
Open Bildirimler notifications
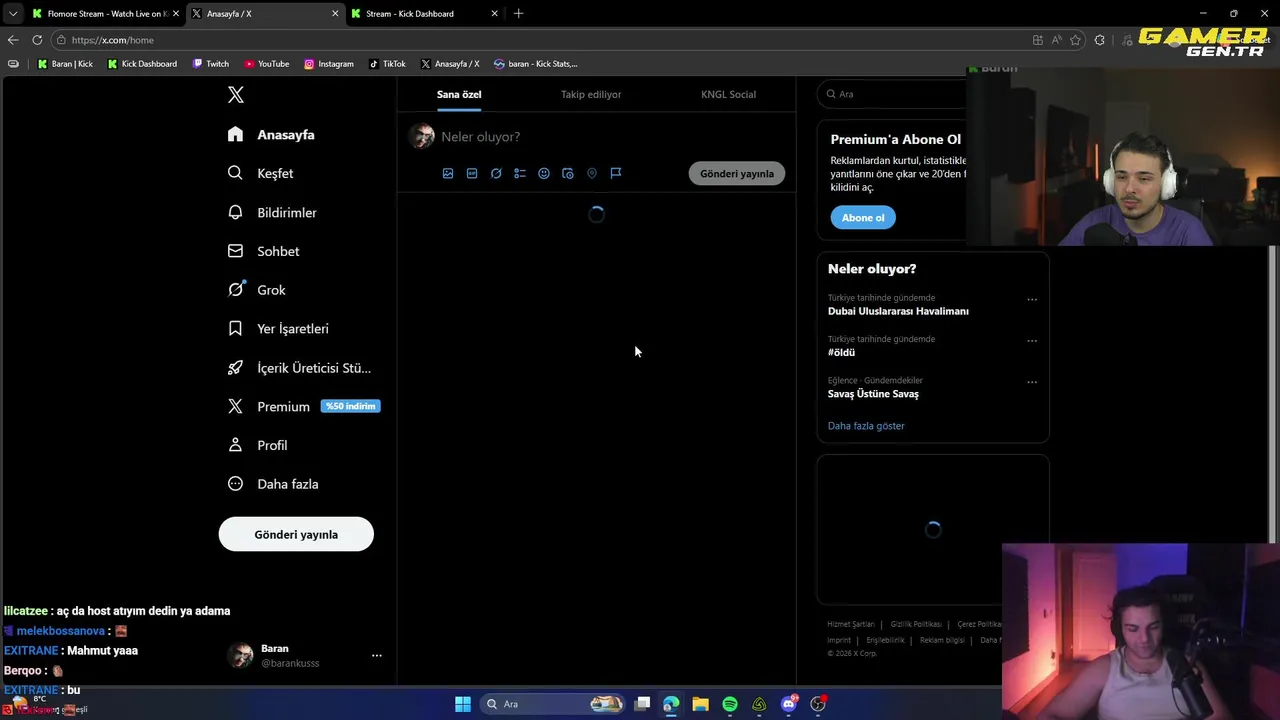point(272,212)
